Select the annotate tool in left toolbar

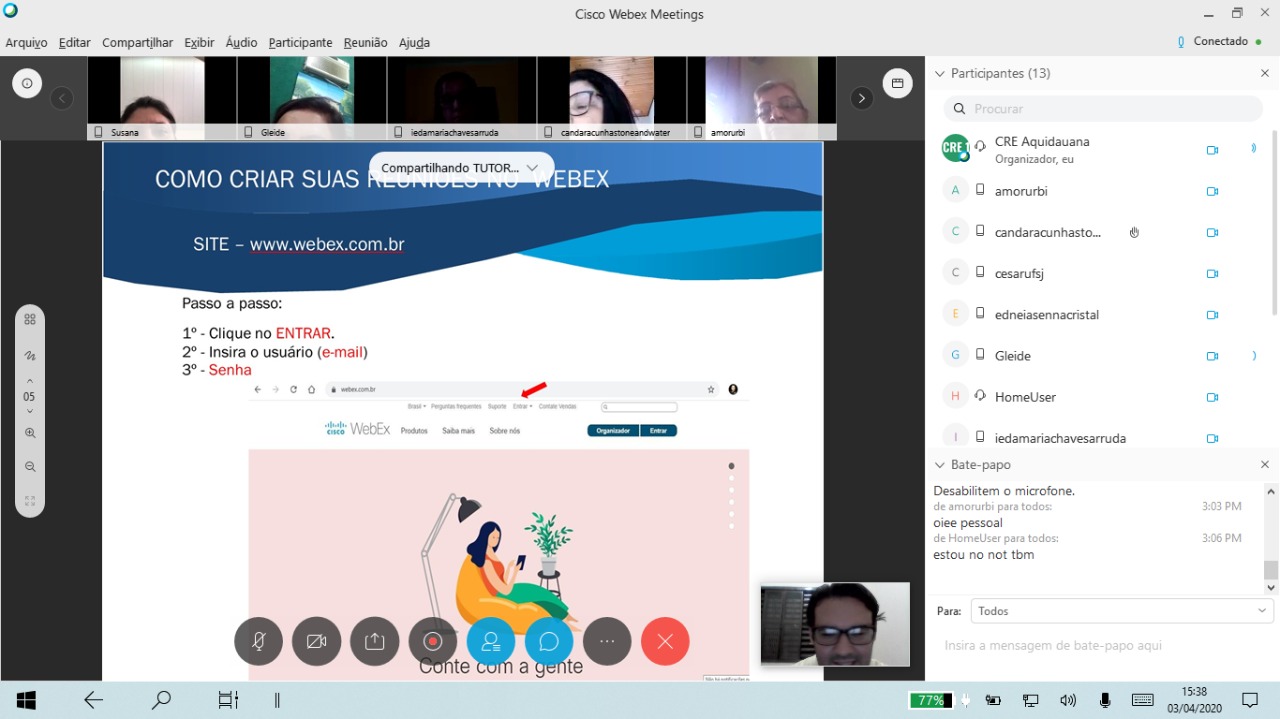click(30, 355)
